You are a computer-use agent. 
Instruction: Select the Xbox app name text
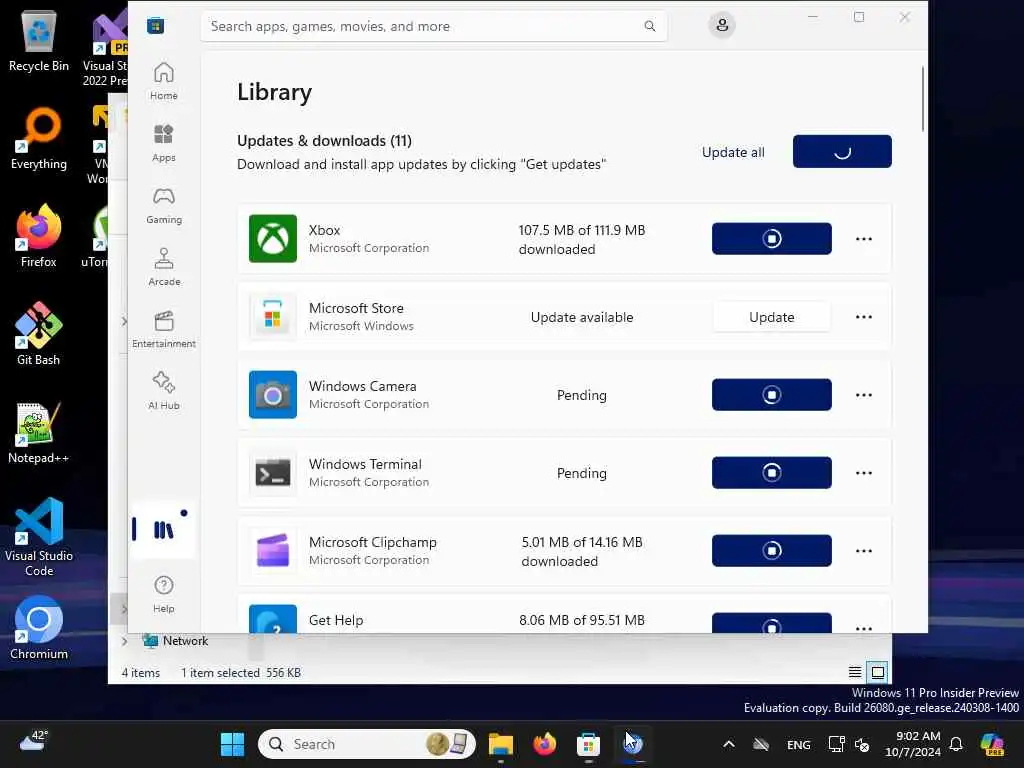click(x=324, y=230)
